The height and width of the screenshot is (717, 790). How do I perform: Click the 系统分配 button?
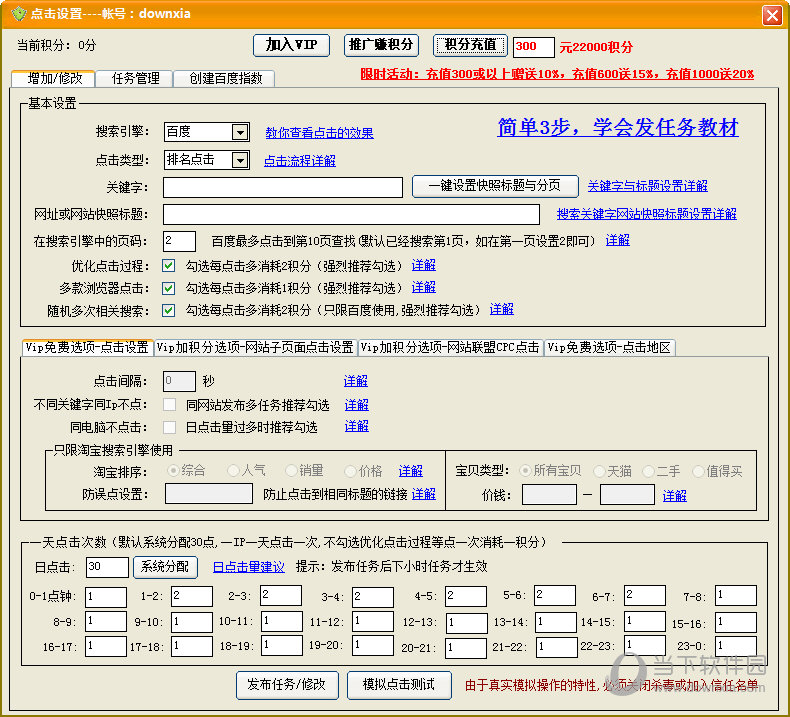tap(165, 567)
